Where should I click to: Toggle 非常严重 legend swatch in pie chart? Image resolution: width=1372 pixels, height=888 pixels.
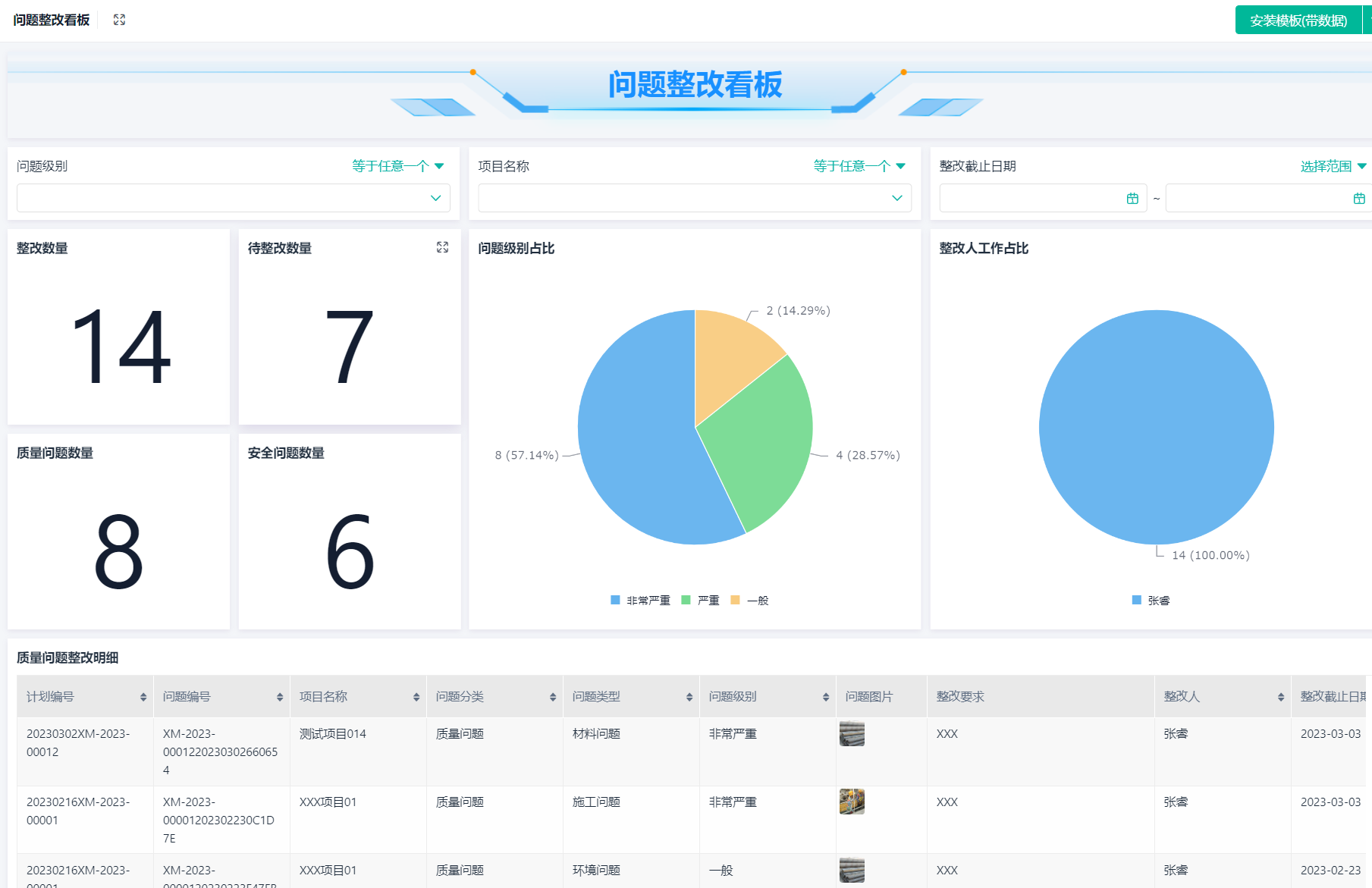[x=615, y=600]
